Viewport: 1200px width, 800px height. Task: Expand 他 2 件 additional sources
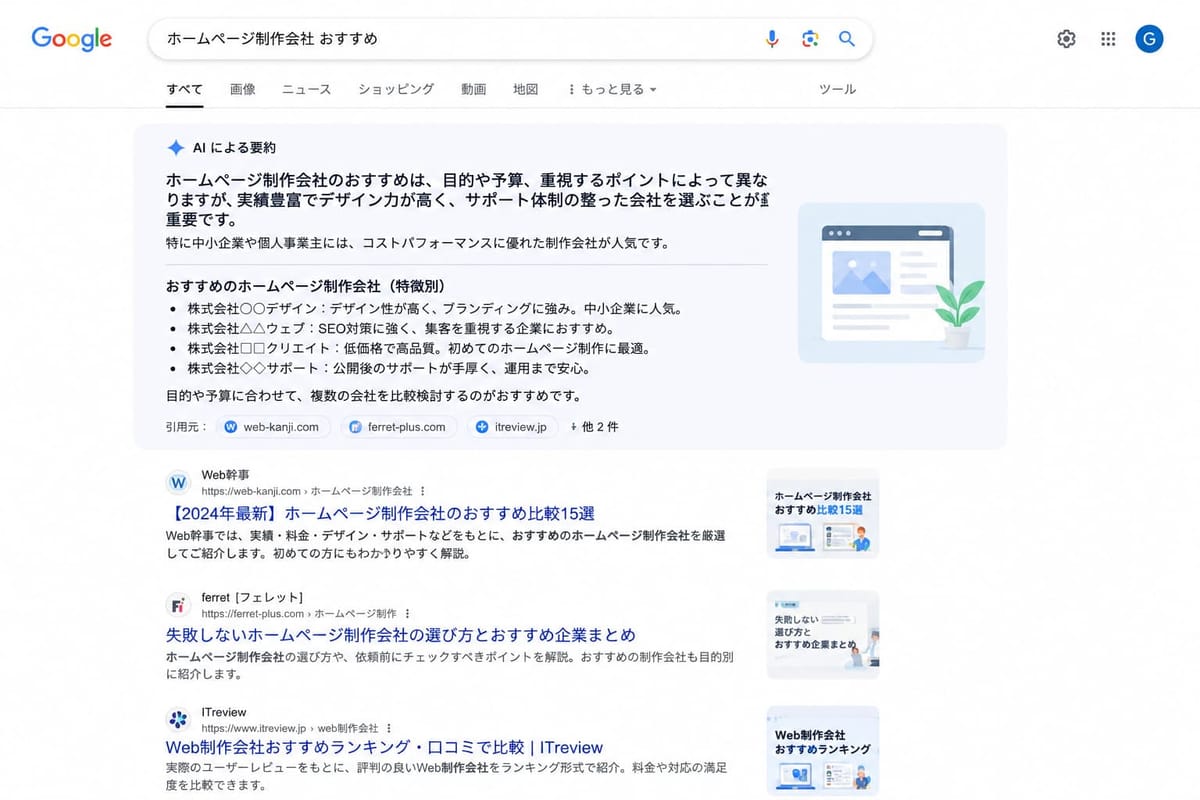[594, 427]
